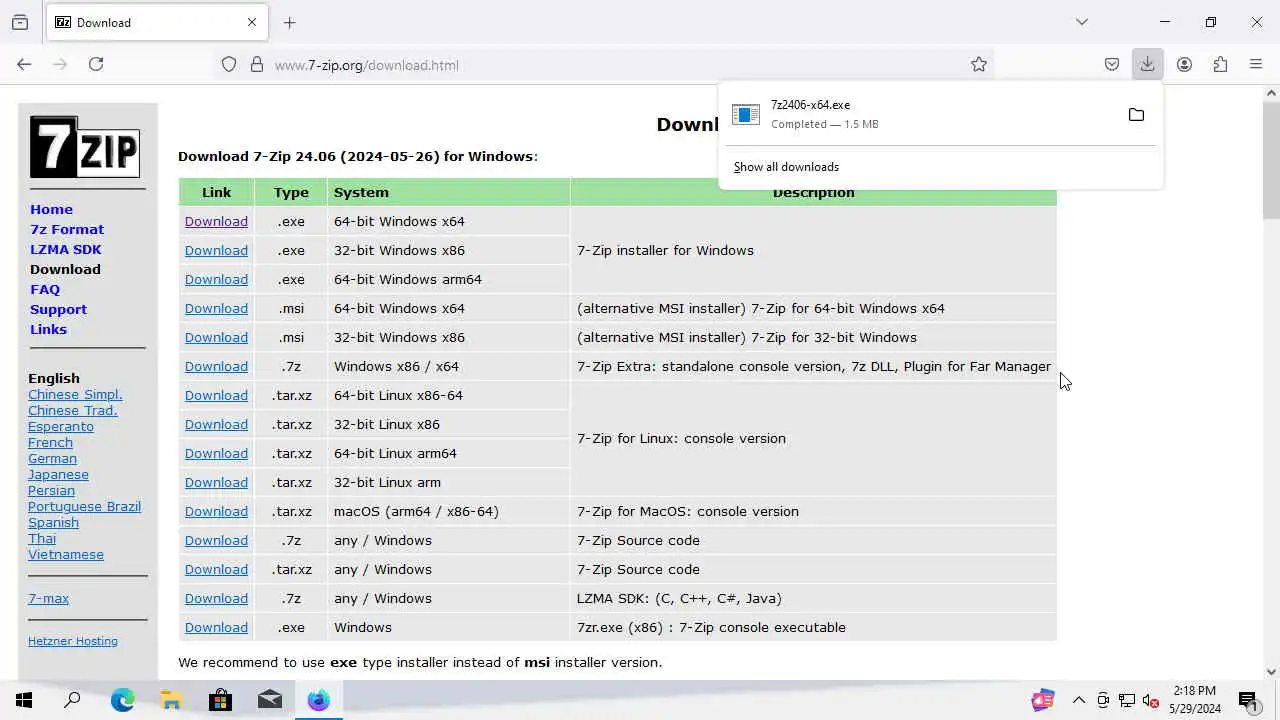
Task: Open the Hetzner Hosting link
Action: (73, 641)
